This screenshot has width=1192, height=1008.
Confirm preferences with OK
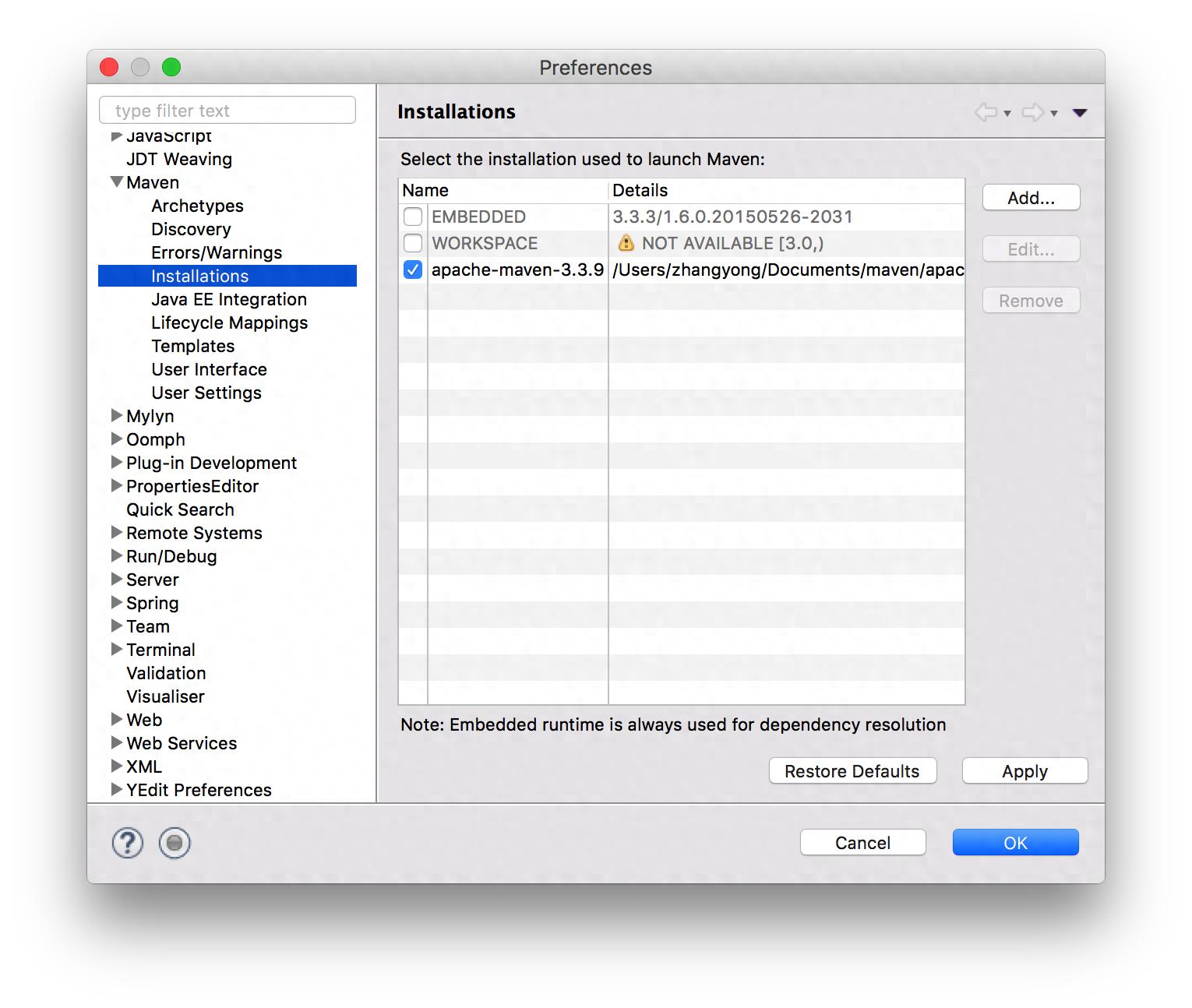point(1015,843)
